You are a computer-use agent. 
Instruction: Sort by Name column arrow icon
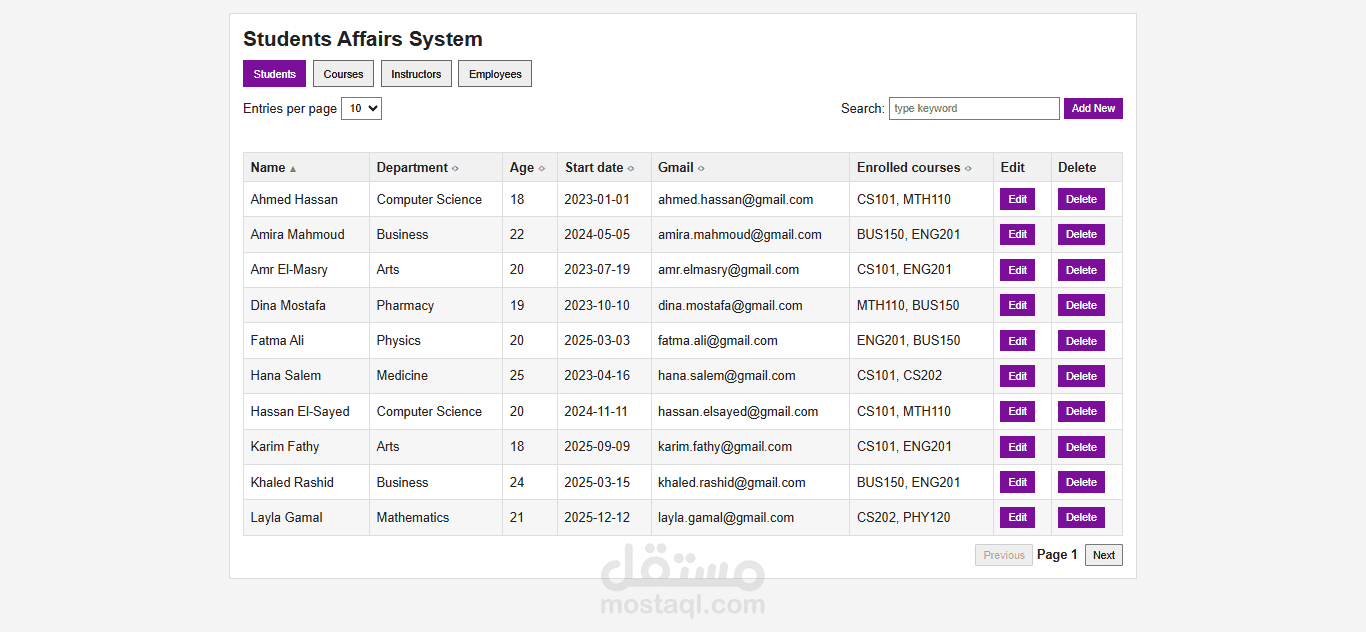293,169
